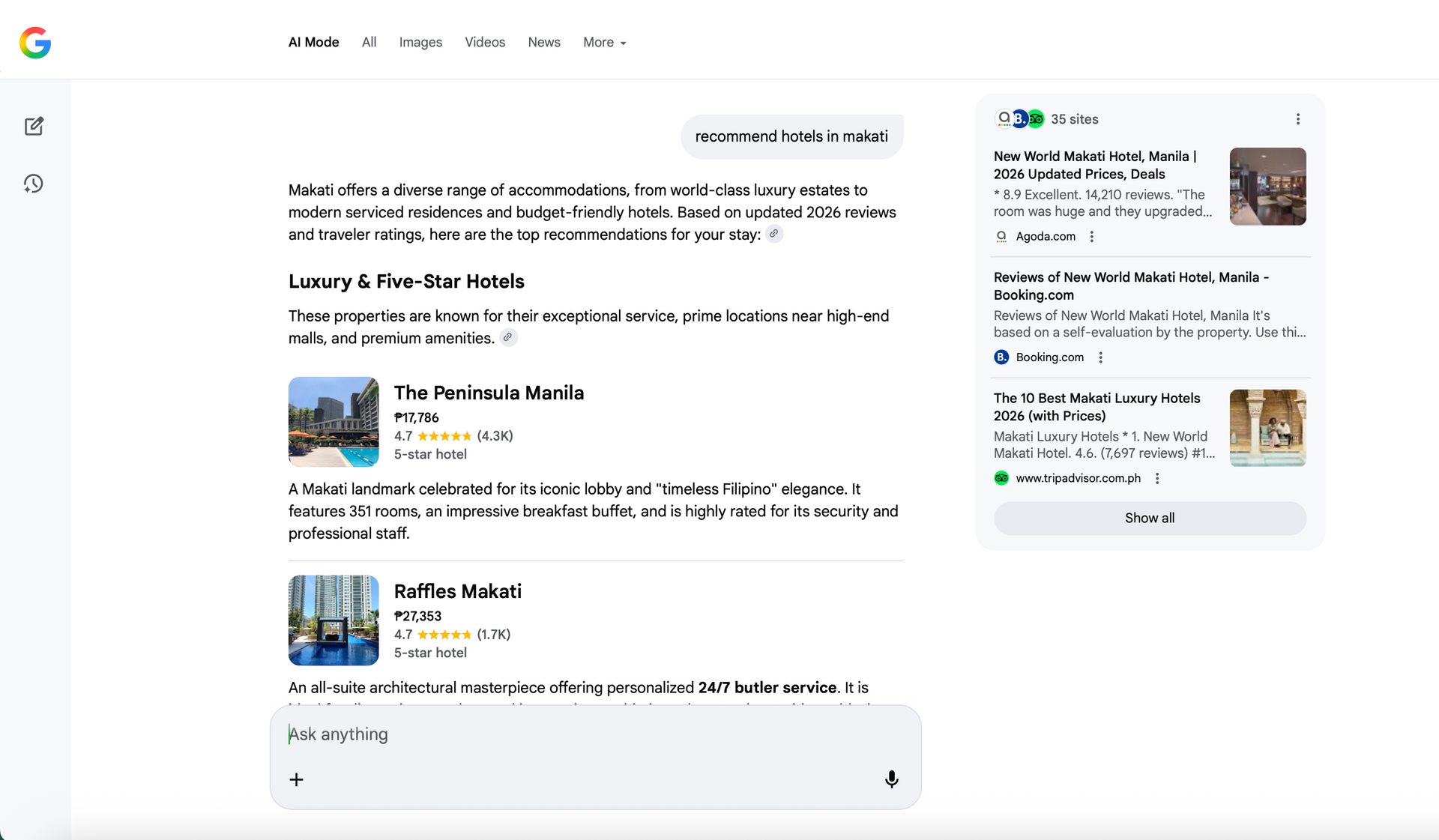Click The Peninsula Manila pool thumbnail
Image resolution: width=1439 pixels, height=840 pixels.
point(334,422)
